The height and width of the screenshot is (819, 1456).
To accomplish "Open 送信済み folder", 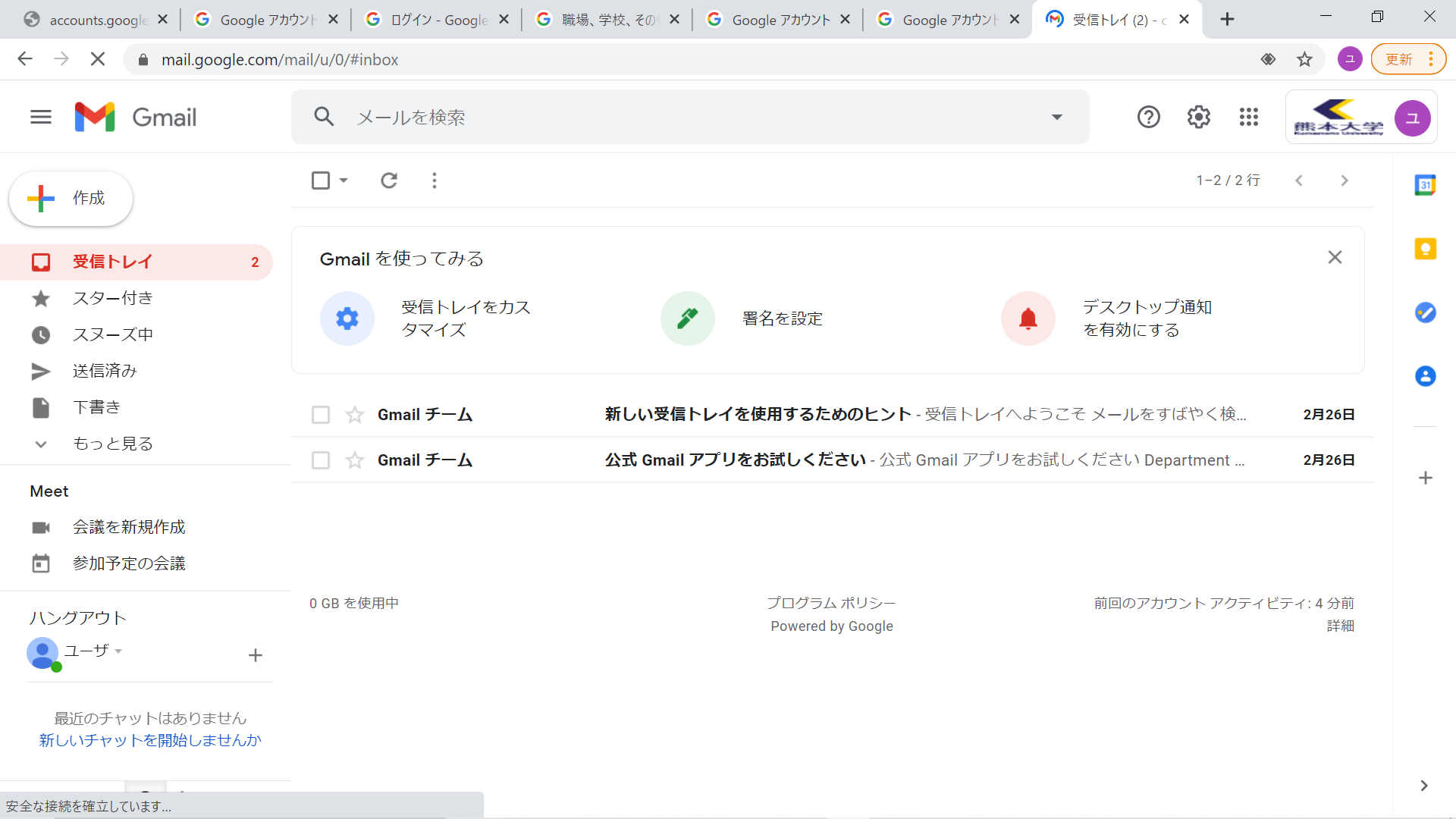I will point(136,371).
